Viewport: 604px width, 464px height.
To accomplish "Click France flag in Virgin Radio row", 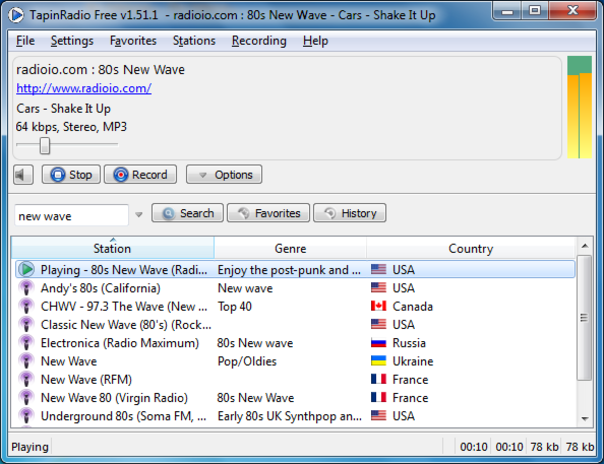I will (378, 397).
